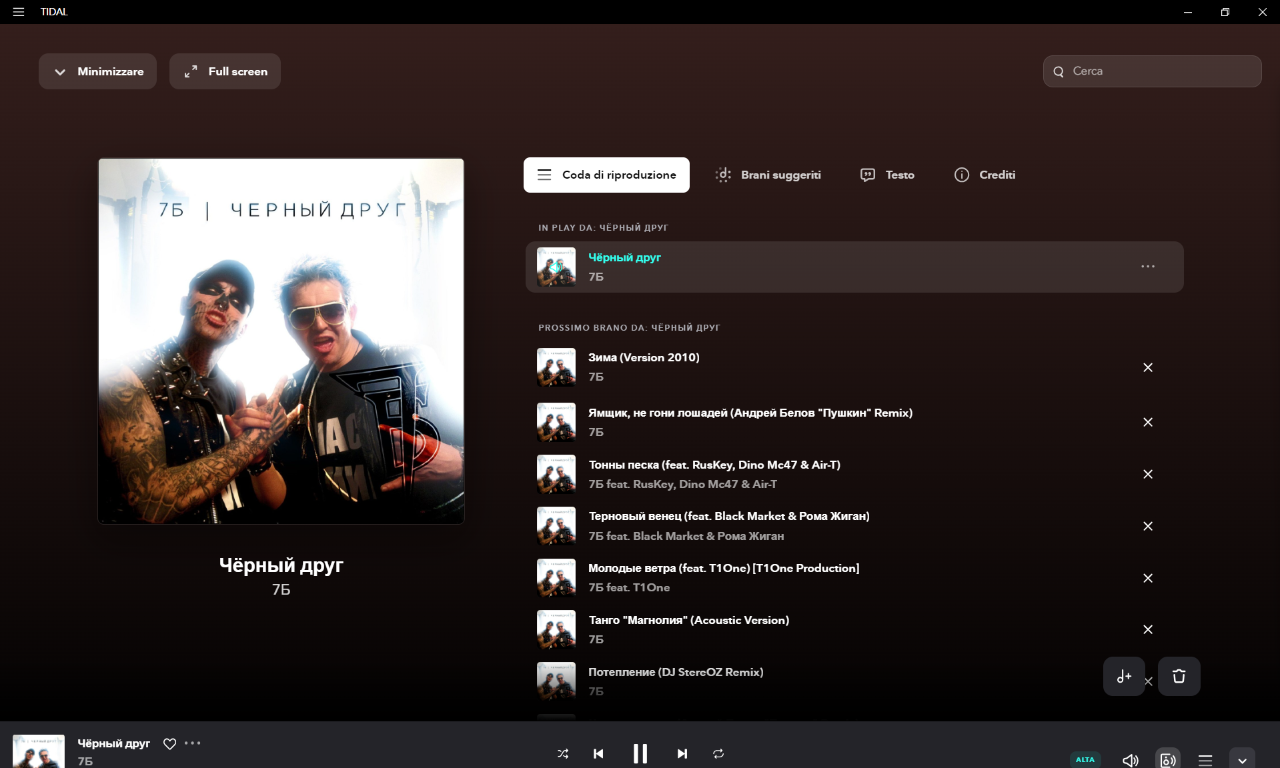The image size is (1280, 768).
Task: Like the current track with the heart icon
Action: pos(170,744)
